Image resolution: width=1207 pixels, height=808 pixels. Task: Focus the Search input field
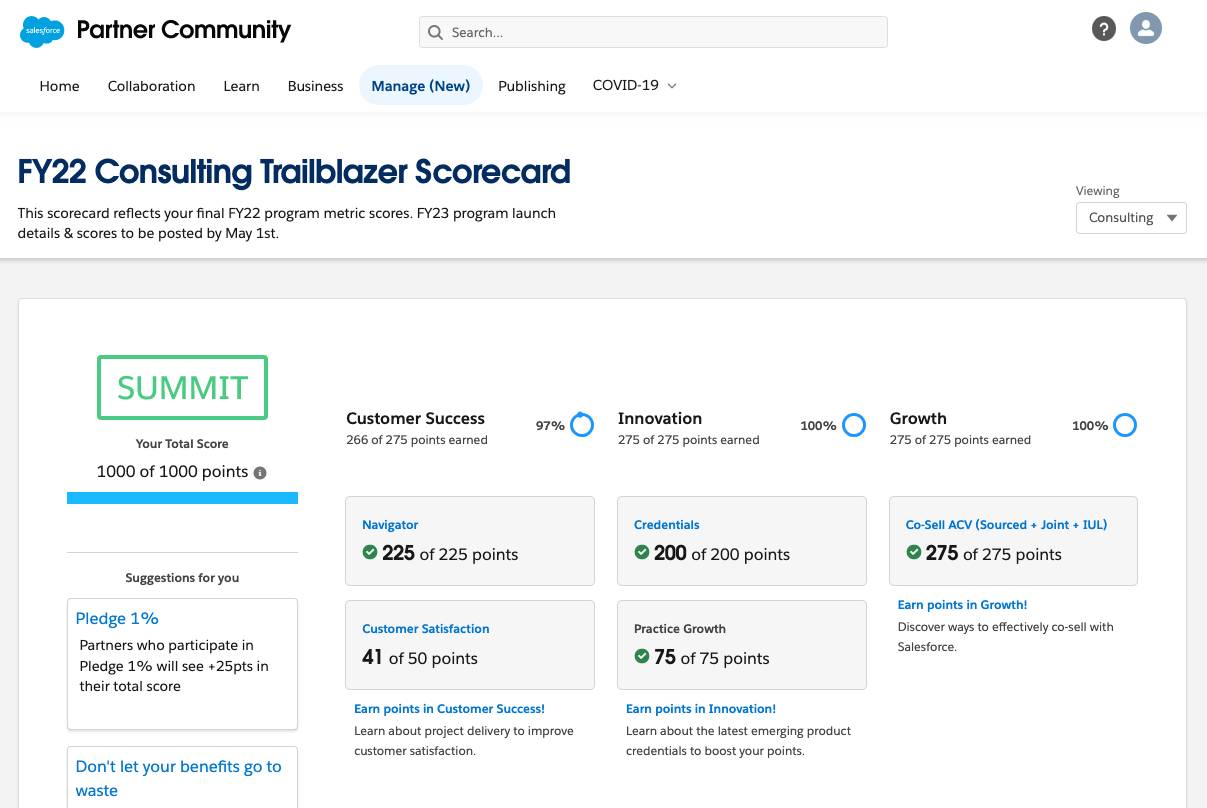click(653, 32)
